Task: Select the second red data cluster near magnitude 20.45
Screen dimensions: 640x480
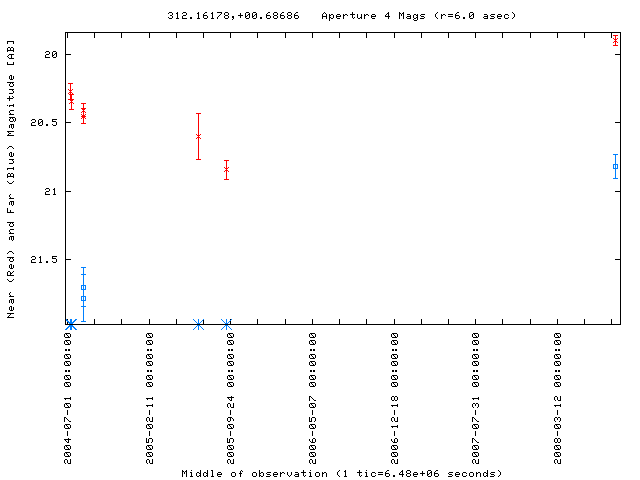Action: [x=83, y=113]
